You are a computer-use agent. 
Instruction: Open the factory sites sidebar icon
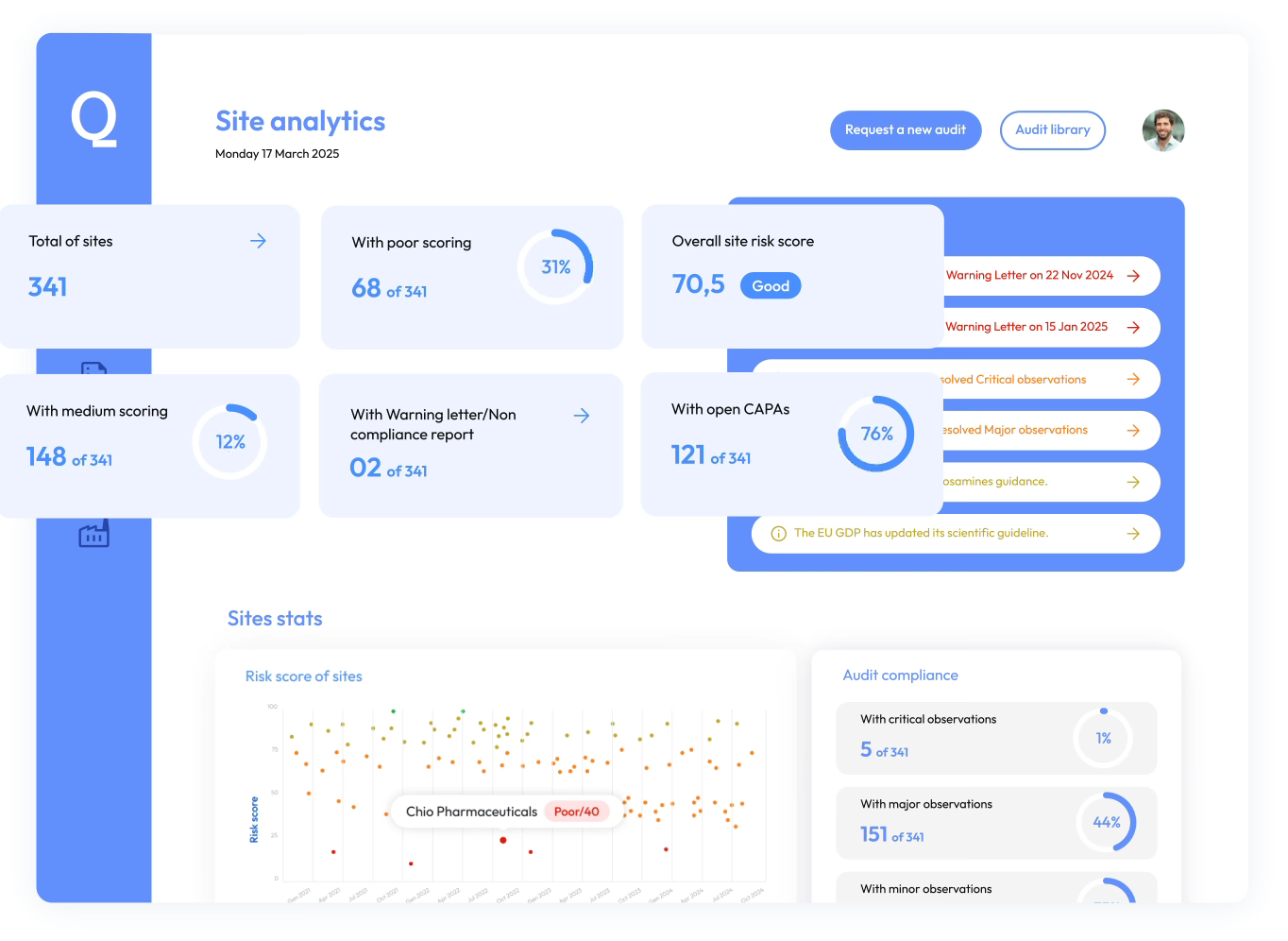point(93,535)
